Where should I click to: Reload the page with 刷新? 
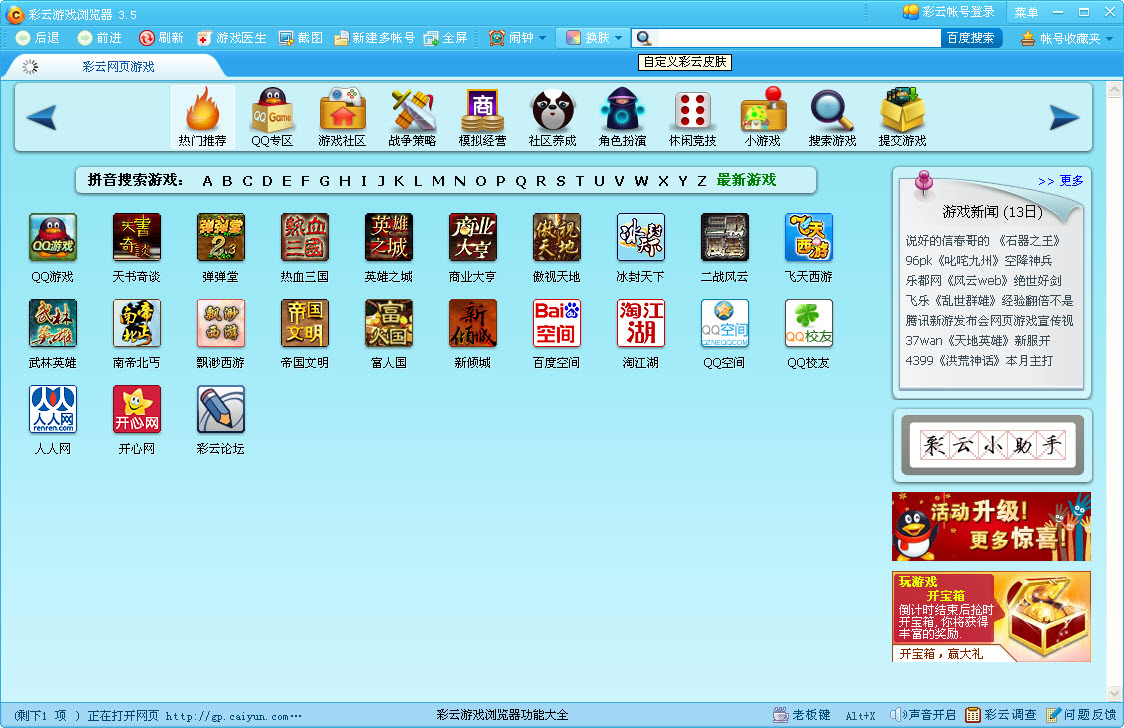(161, 38)
